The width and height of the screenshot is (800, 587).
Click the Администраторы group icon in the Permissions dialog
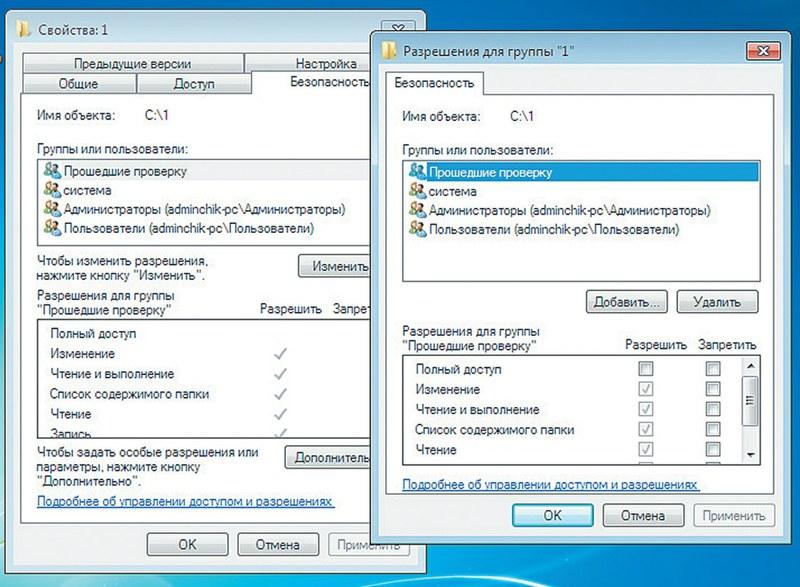pos(417,210)
